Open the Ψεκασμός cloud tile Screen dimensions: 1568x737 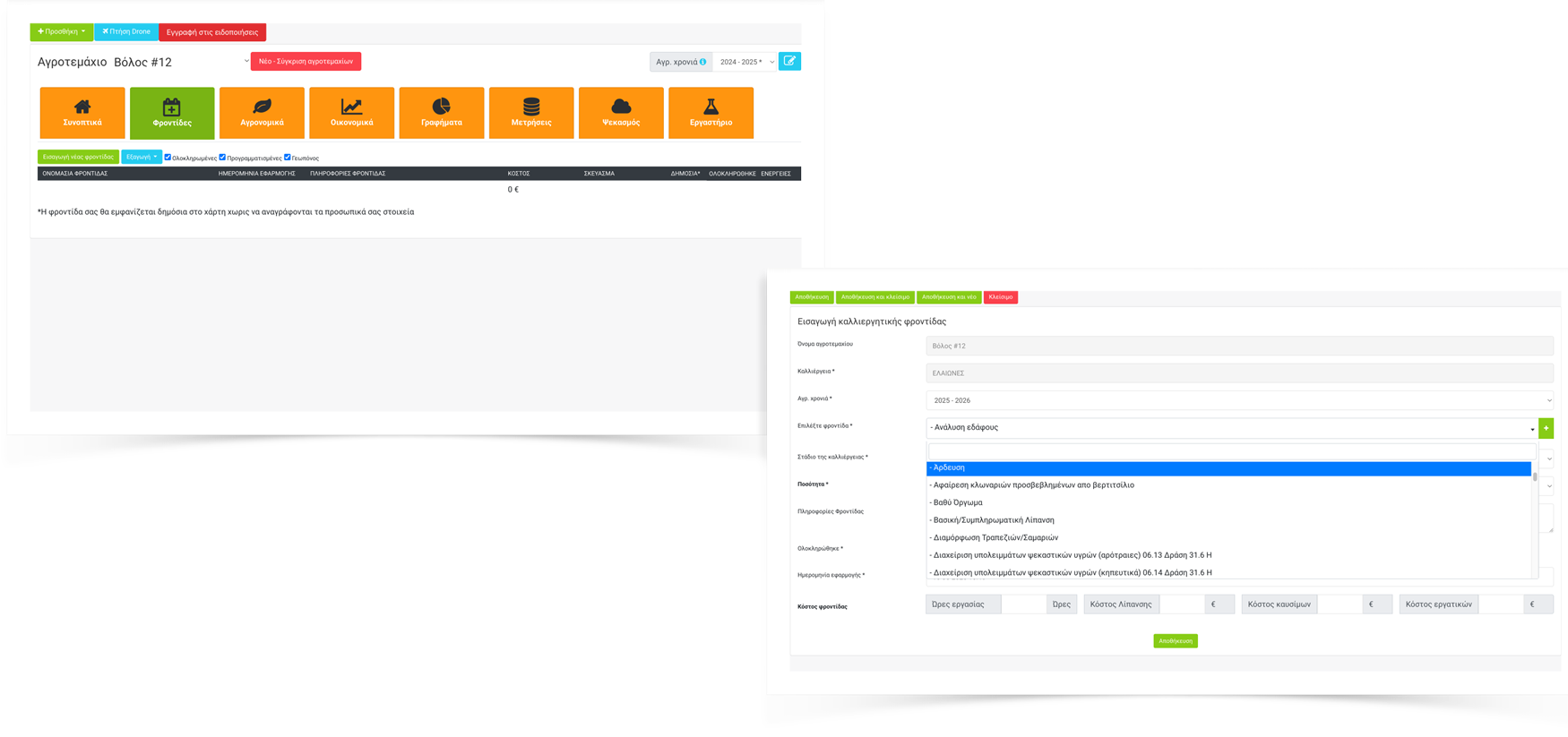coord(621,113)
